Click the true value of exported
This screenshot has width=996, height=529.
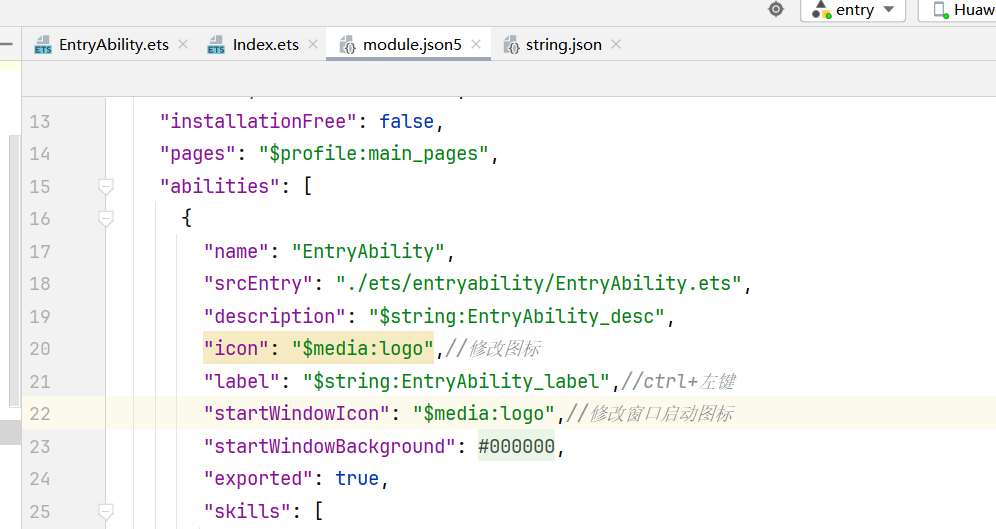pyautogui.click(x=357, y=479)
